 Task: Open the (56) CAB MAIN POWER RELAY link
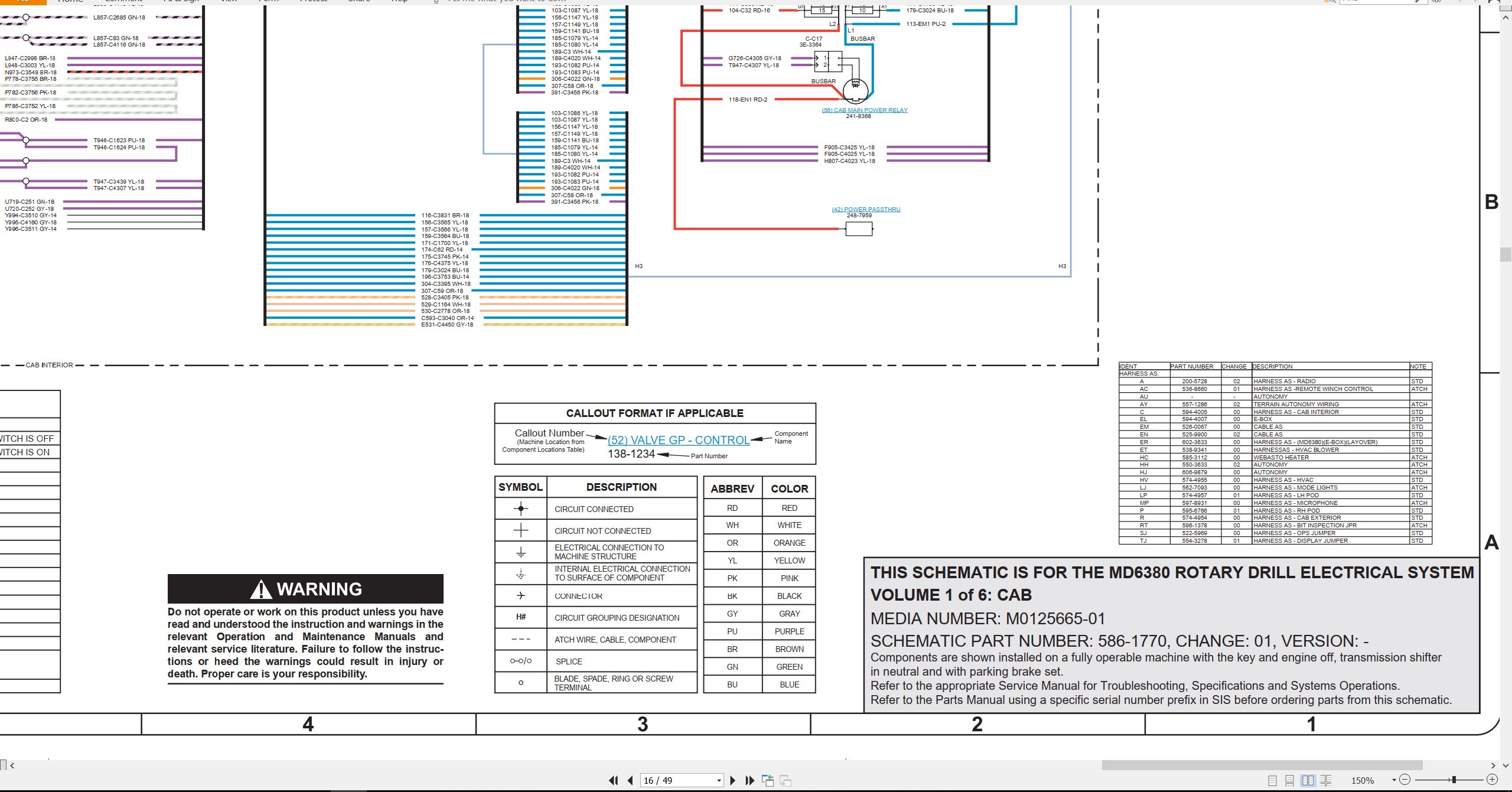click(865, 110)
